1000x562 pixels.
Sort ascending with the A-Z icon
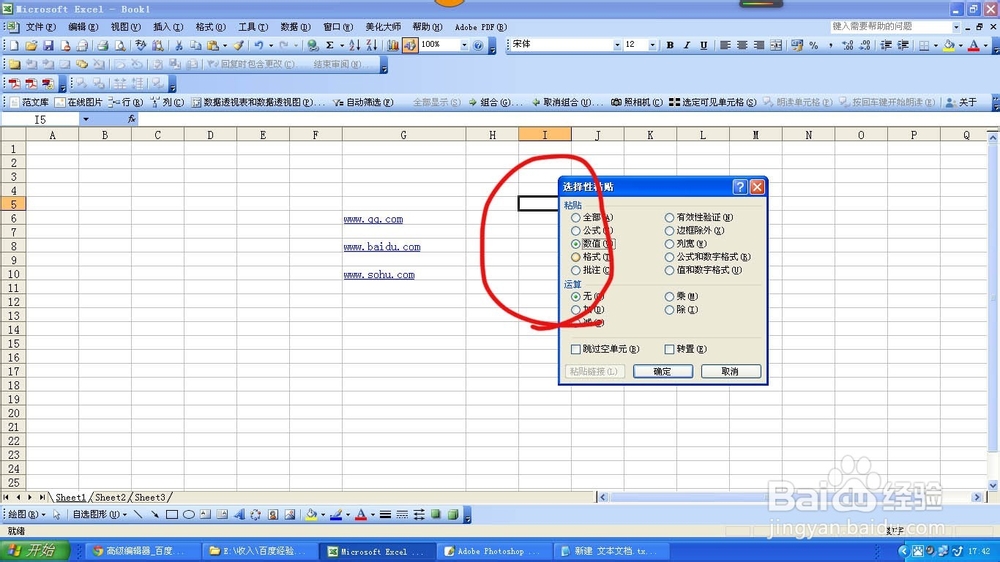tap(355, 45)
